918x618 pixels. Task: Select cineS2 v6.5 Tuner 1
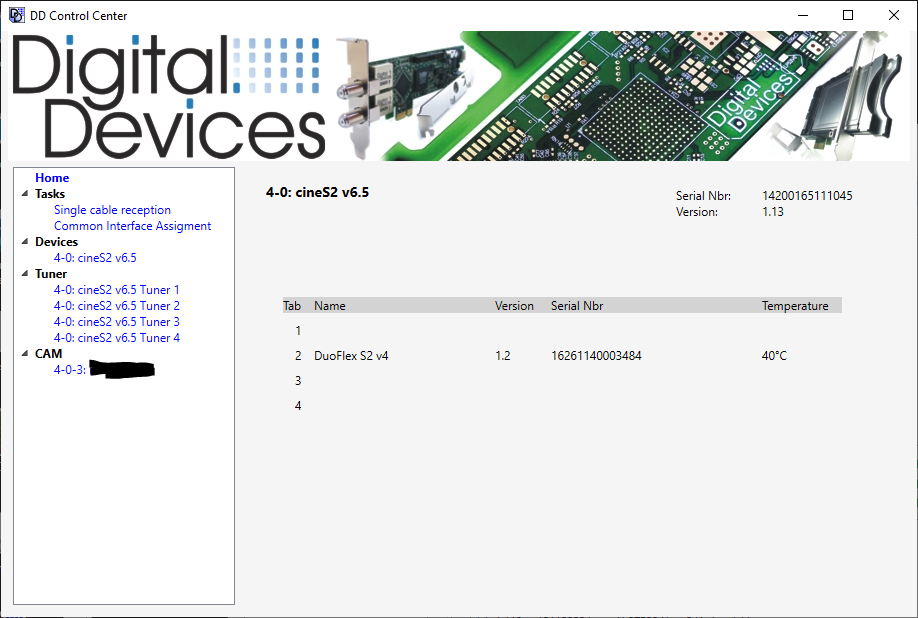(116, 290)
